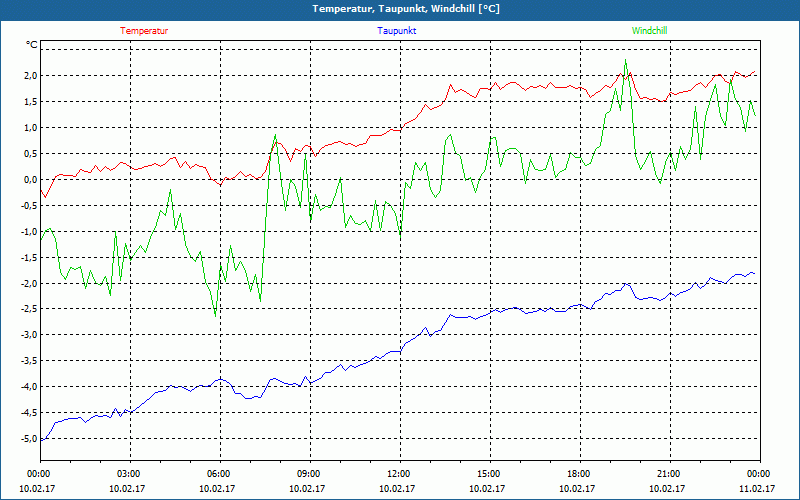Click the green Windchill minimum before 06:00
This screenshot has height=500, width=800.
(x=215, y=316)
